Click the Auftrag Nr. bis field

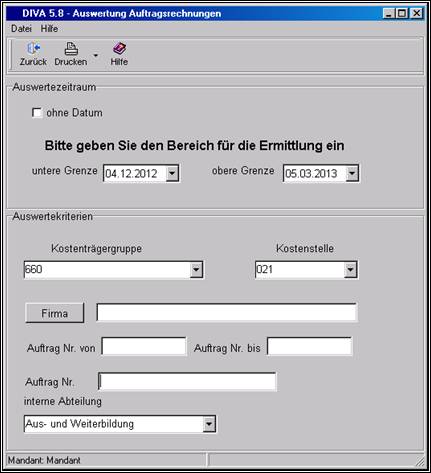[309, 346]
